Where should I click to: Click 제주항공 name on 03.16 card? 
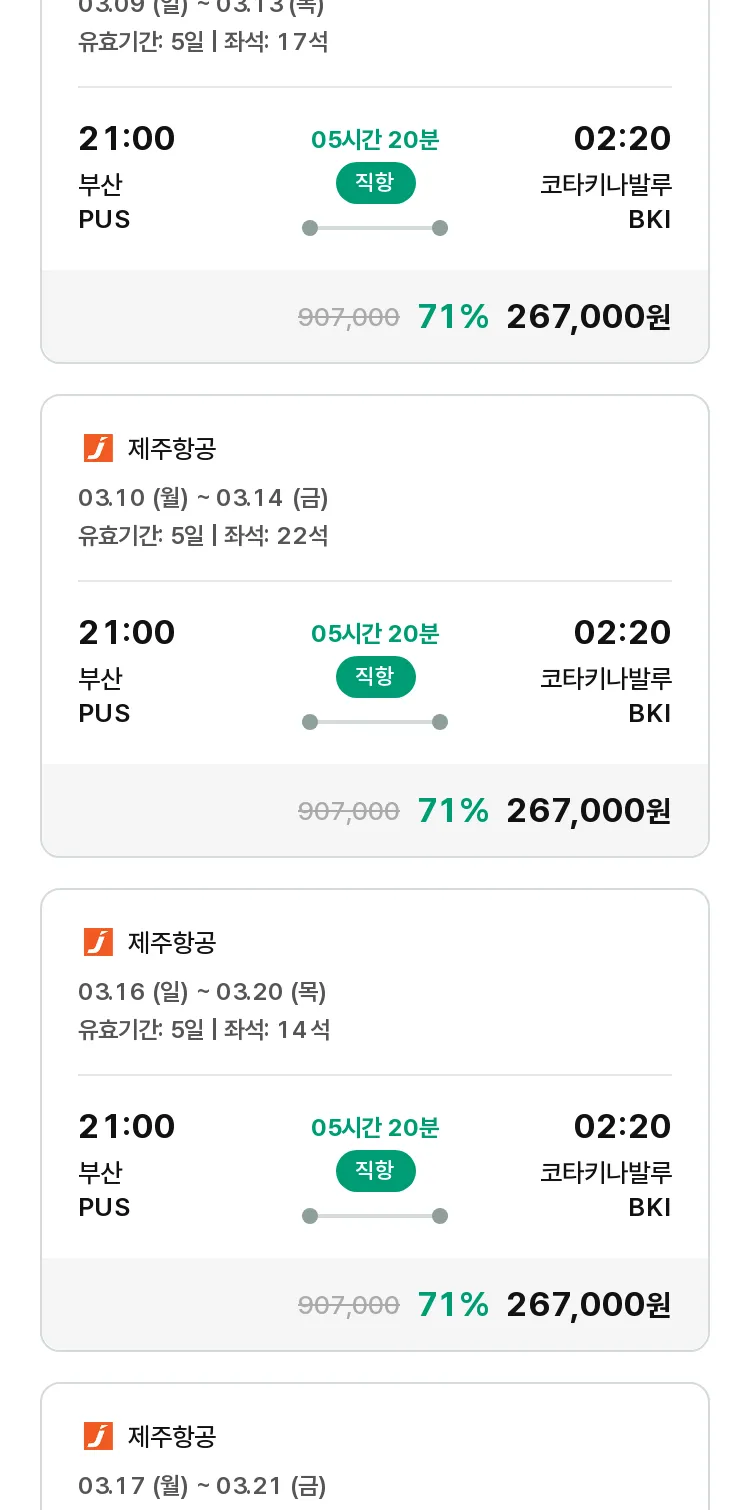[172, 943]
